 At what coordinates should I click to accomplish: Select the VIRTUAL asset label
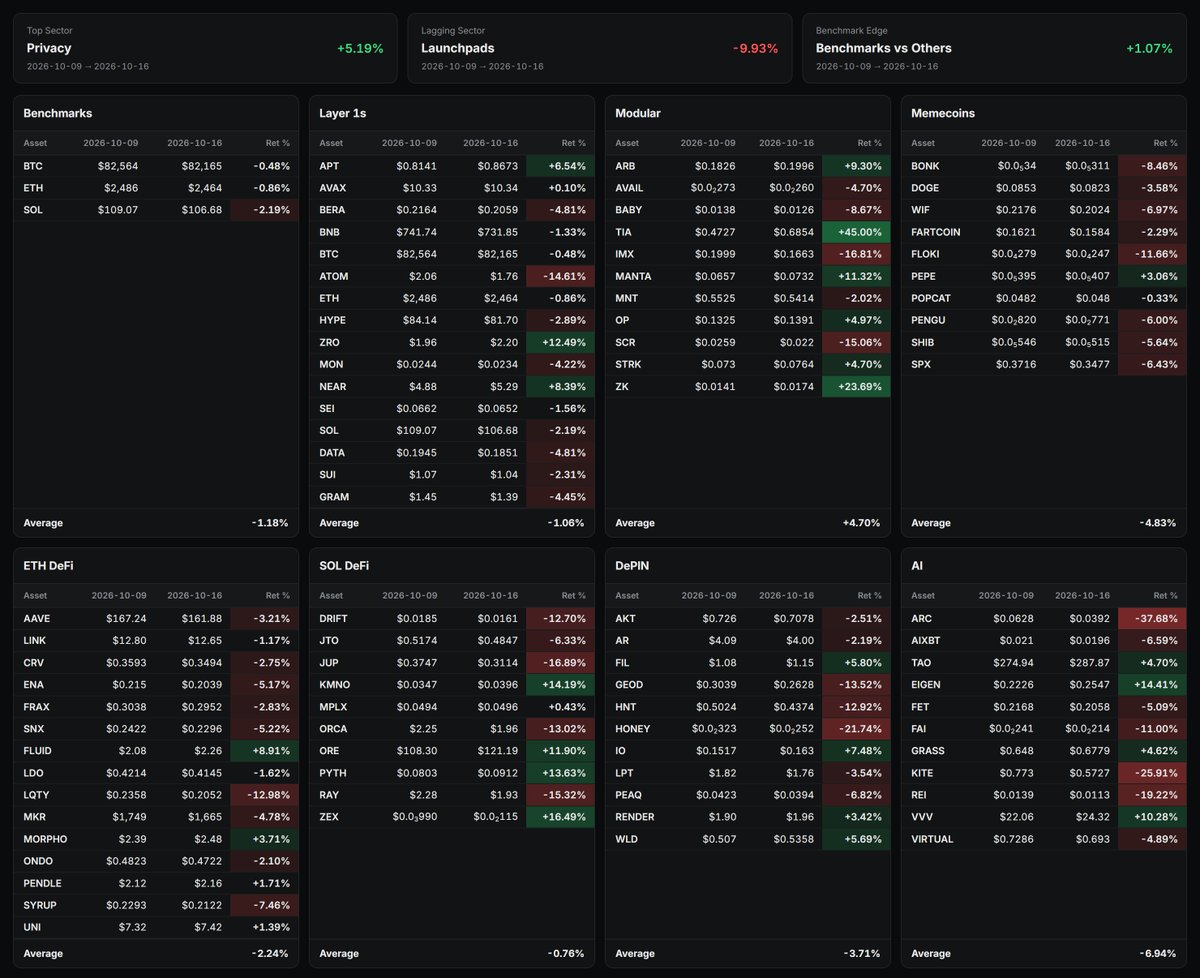pos(933,838)
